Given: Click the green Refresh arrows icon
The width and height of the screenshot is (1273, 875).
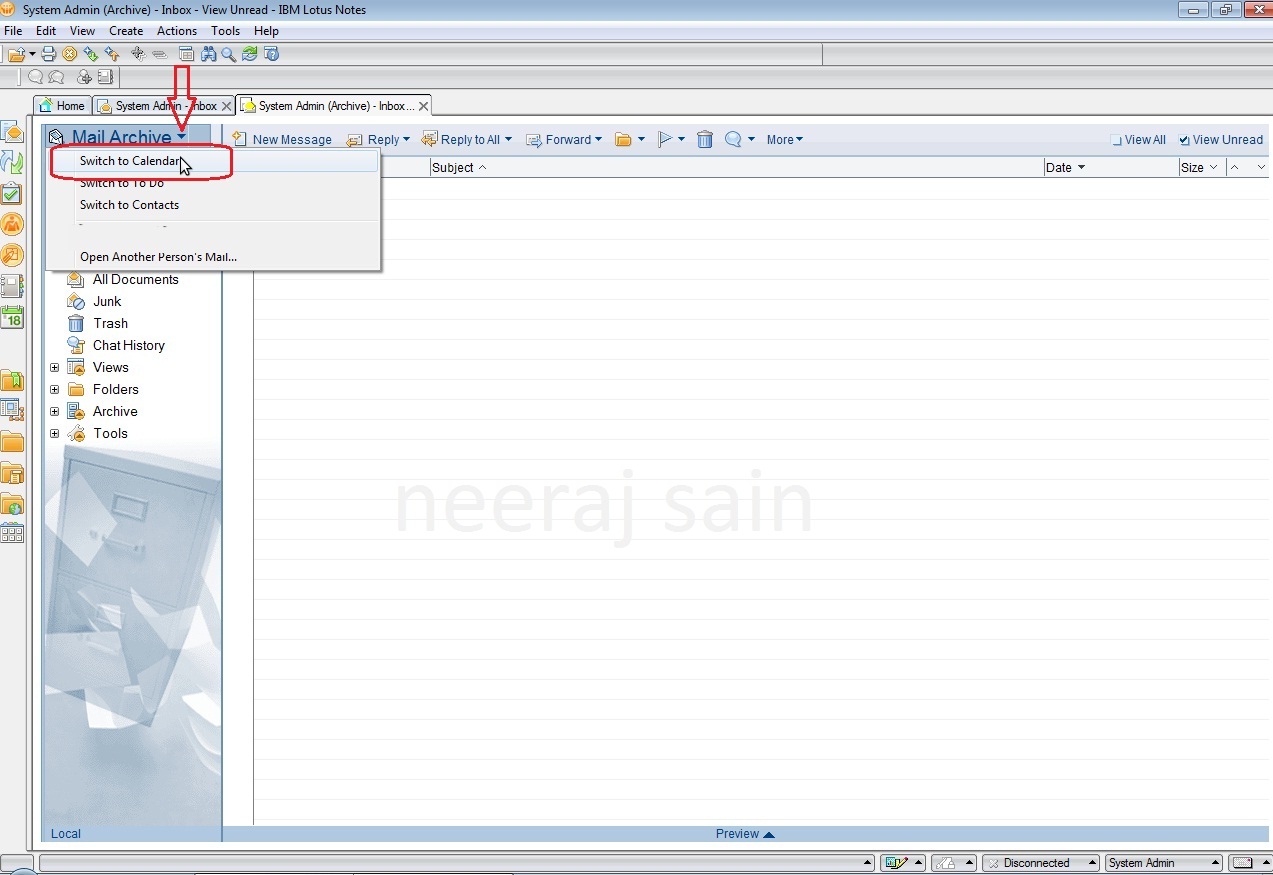Looking at the screenshot, I should 250,54.
